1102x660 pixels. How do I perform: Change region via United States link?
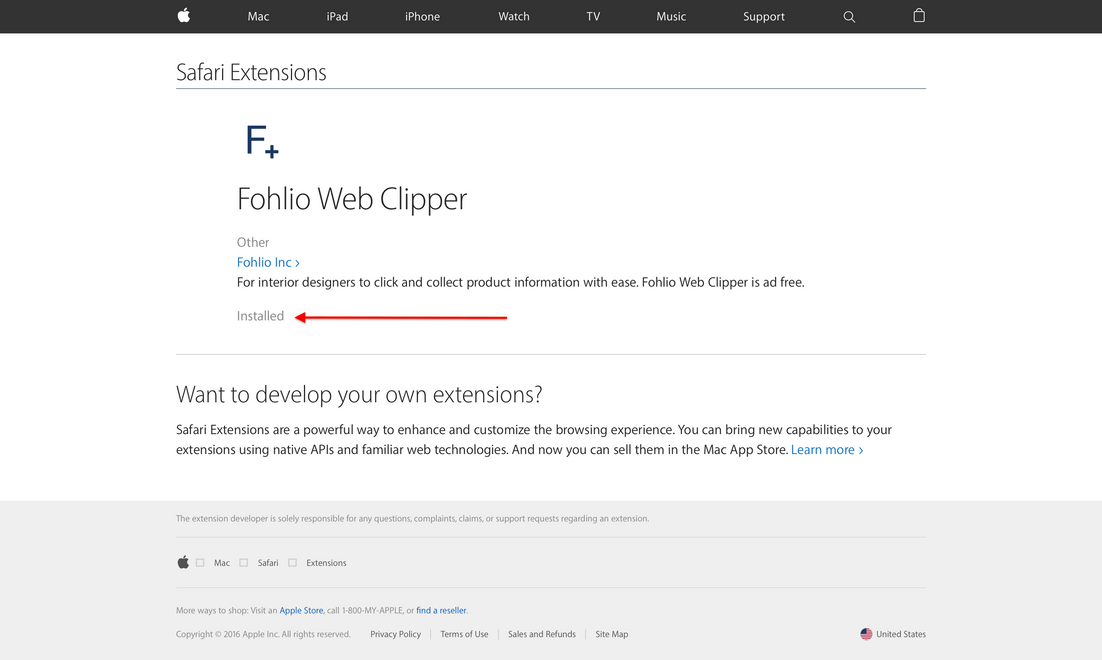(900, 634)
